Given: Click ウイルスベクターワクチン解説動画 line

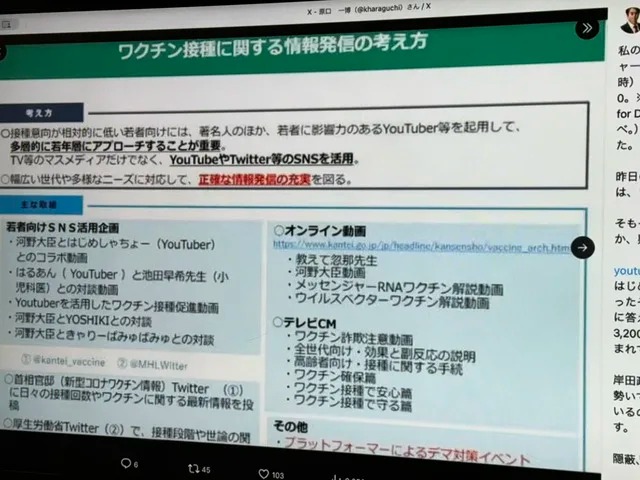Looking at the screenshot, I should coord(389,302).
